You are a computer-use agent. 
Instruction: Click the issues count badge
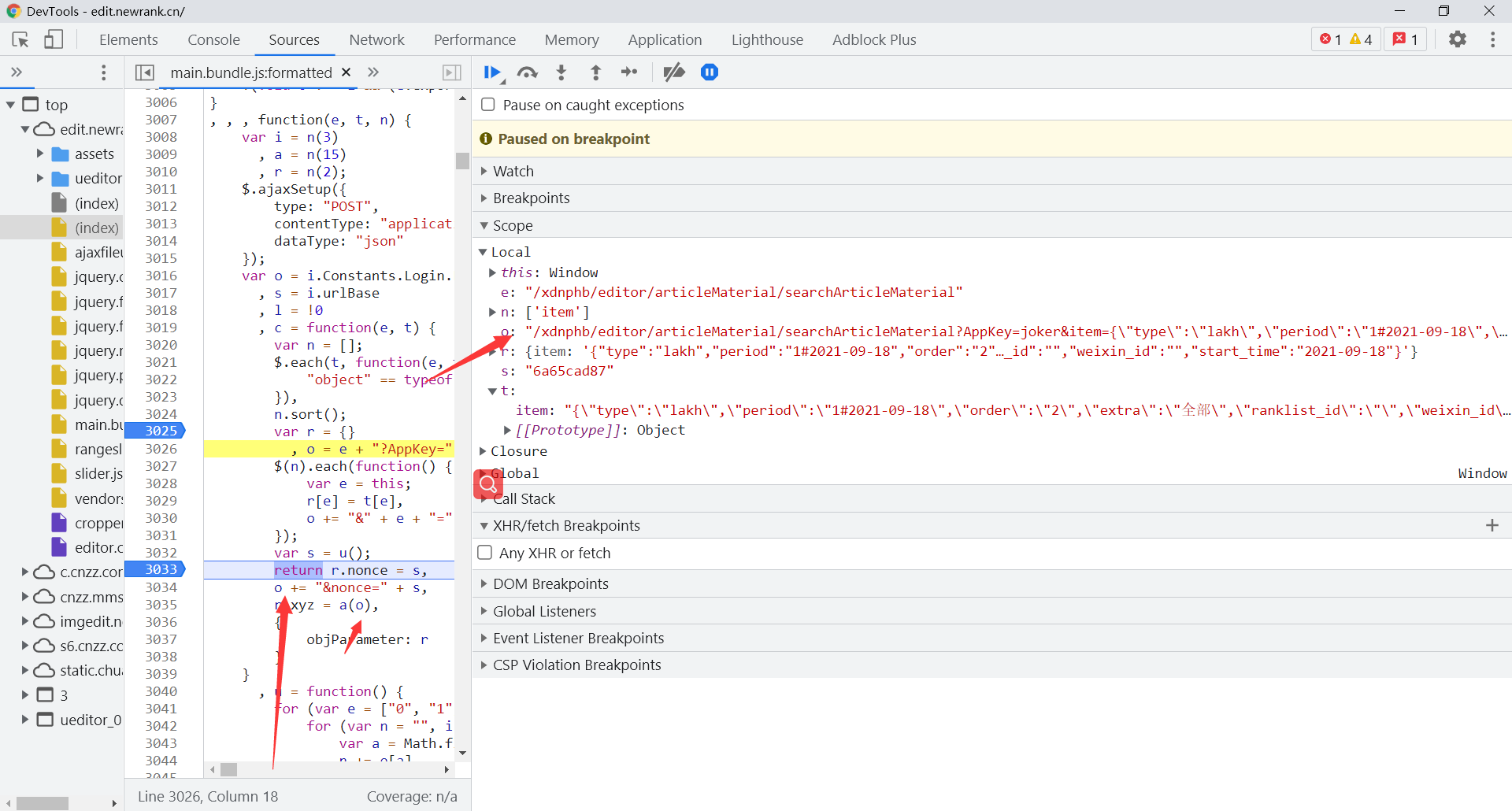(1406, 39)
